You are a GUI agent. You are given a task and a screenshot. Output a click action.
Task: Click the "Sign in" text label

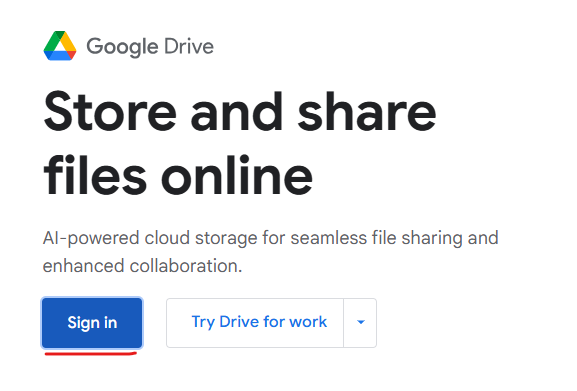(92, 323)
